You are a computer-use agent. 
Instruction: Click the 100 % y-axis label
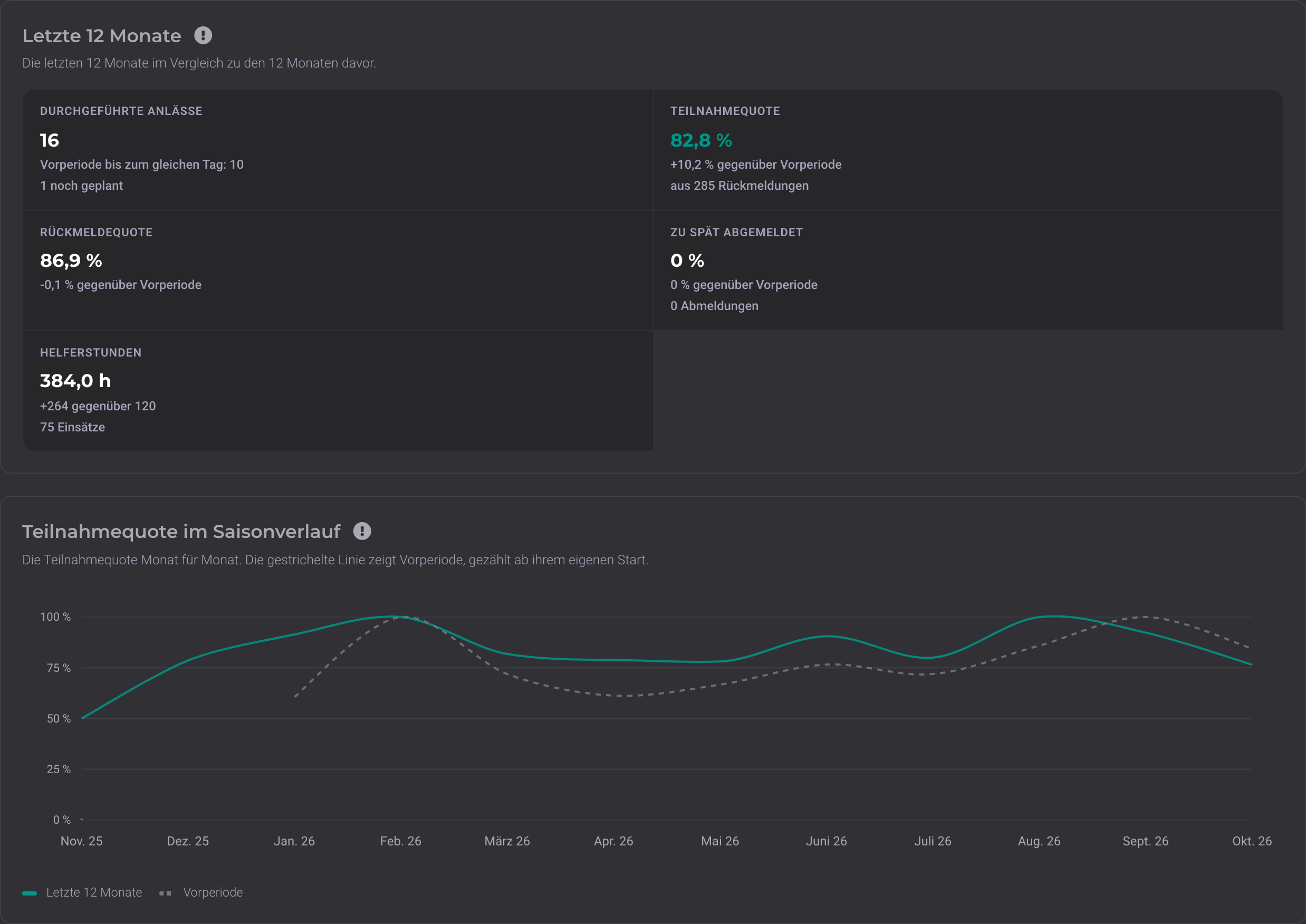(55, 617)
